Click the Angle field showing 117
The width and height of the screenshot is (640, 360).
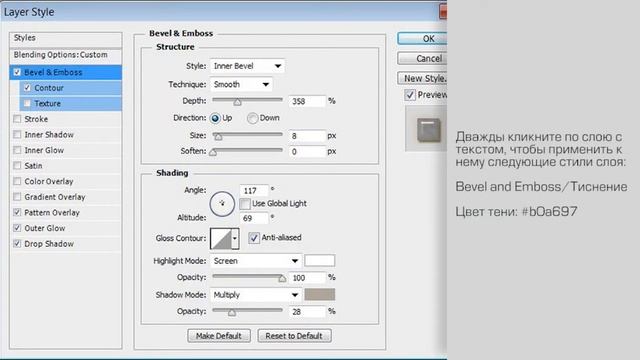pos(254,191)
